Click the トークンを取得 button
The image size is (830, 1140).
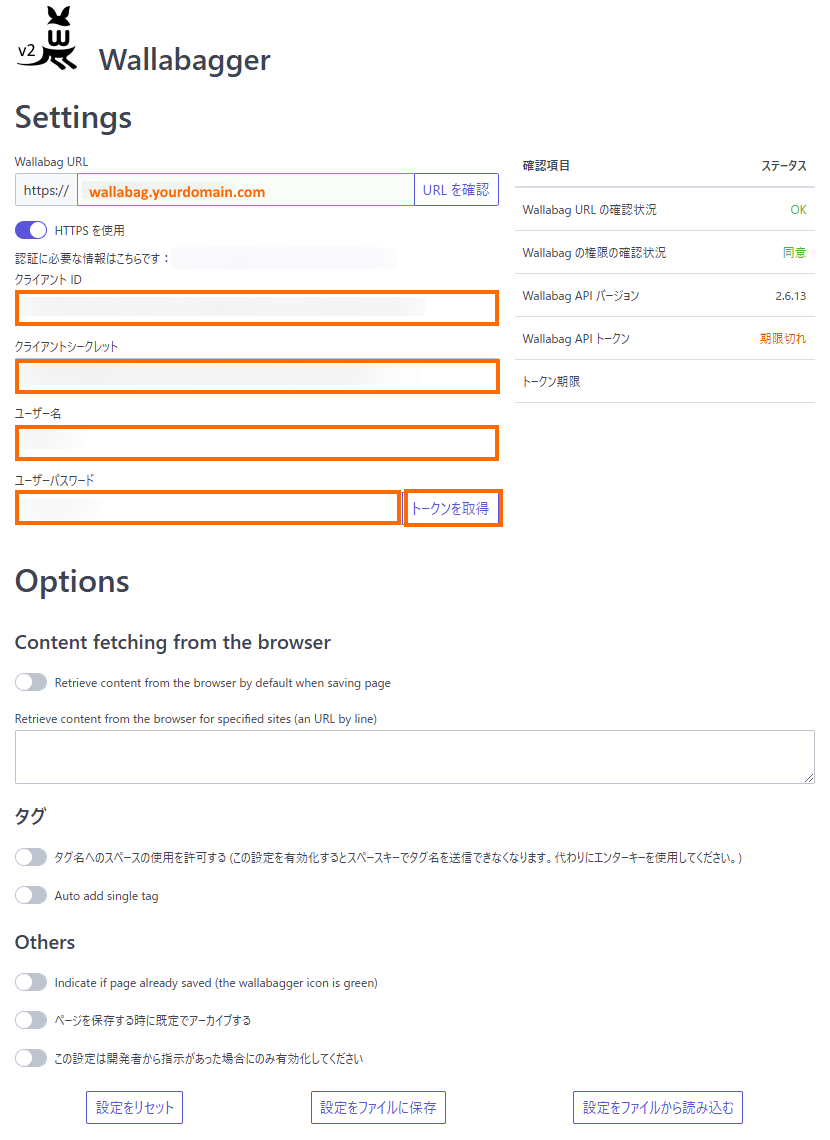(x=452, y=508)
